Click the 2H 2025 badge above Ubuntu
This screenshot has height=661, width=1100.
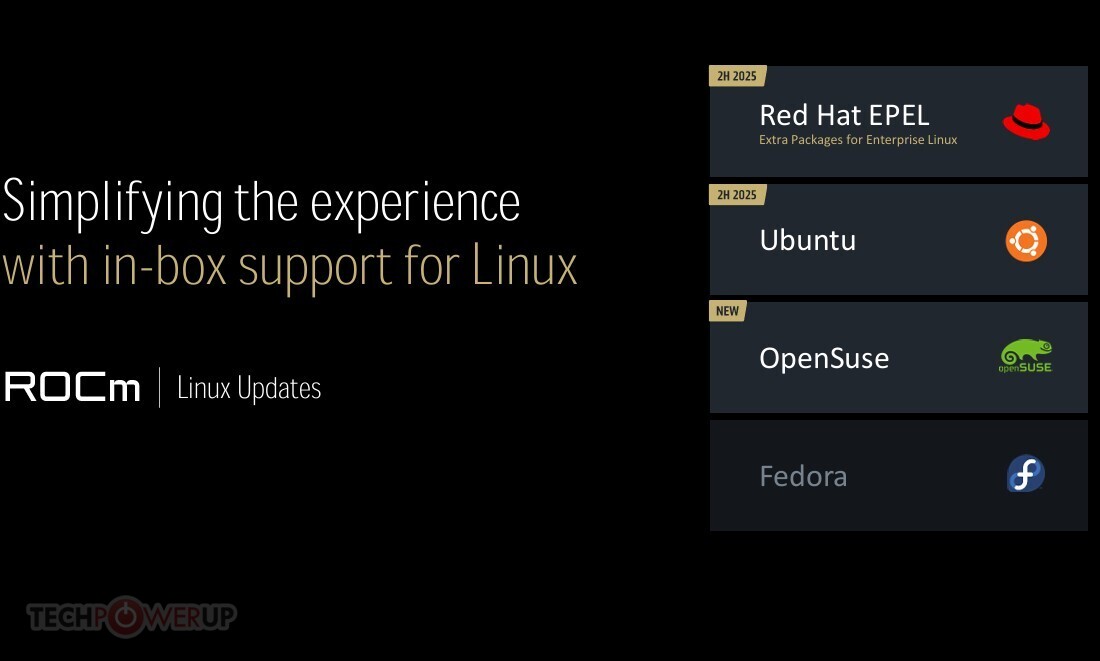(x=737, y=194)
